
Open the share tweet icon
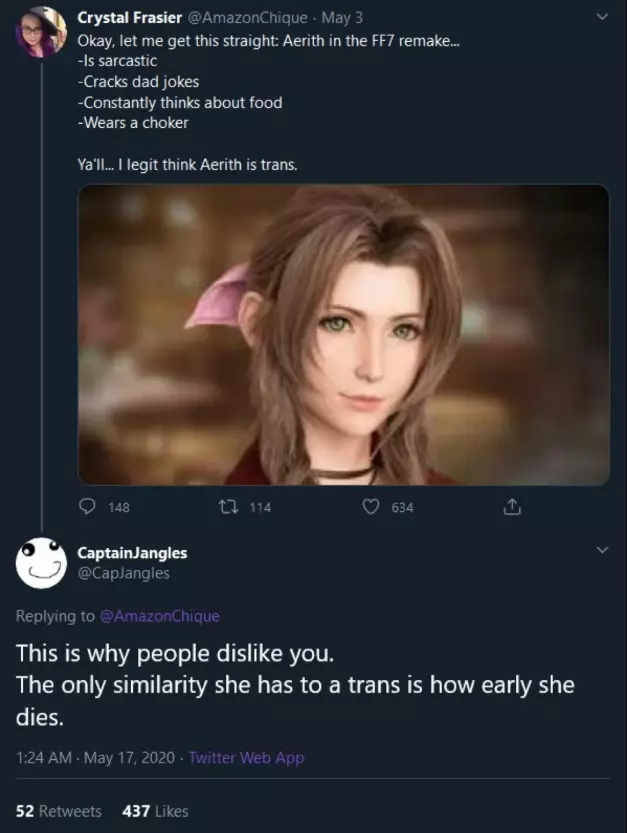pyautogui.click(x=512, y=507)
